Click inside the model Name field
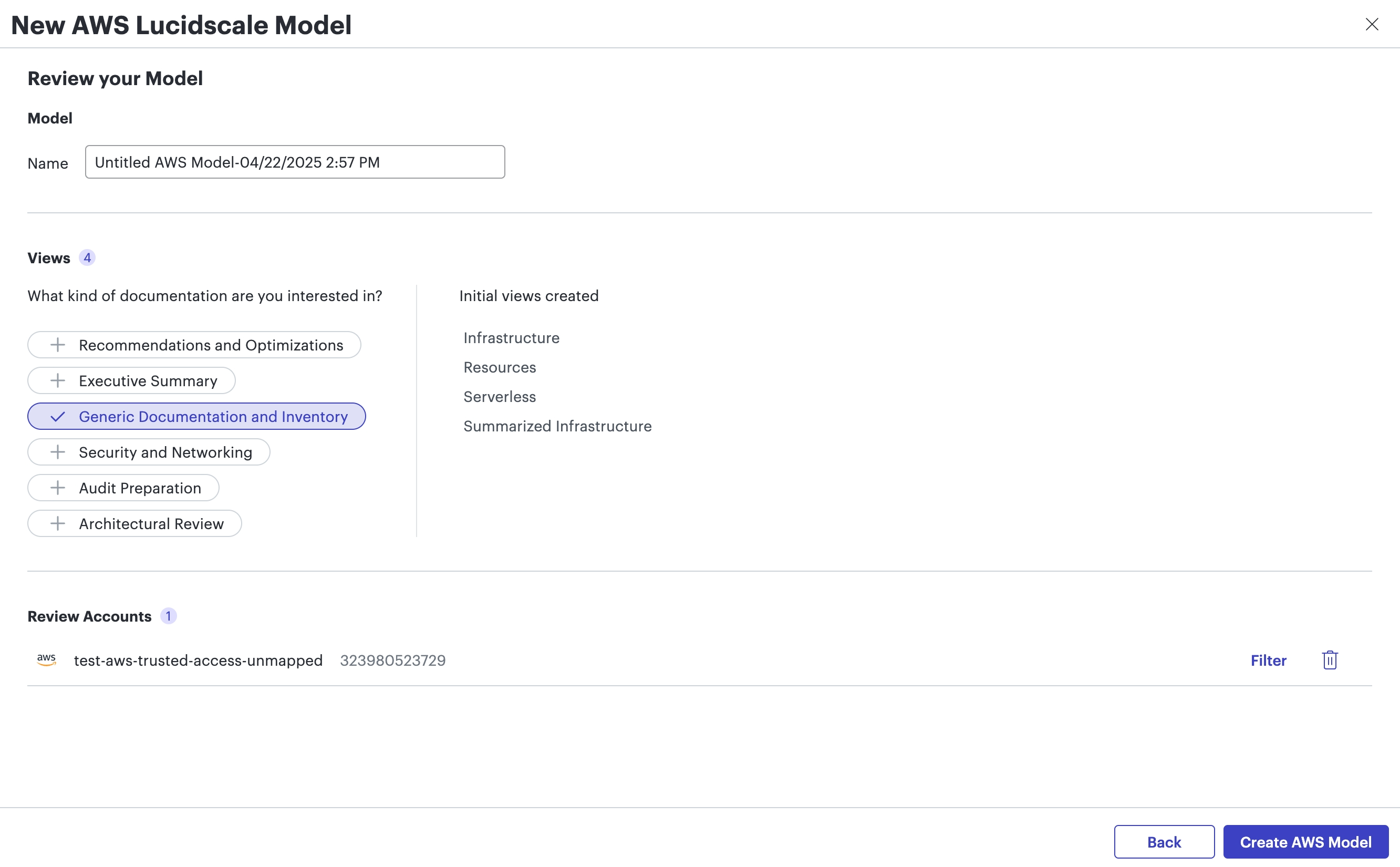The width and height of the screenshot is (1400, 867). click(294, 162)
